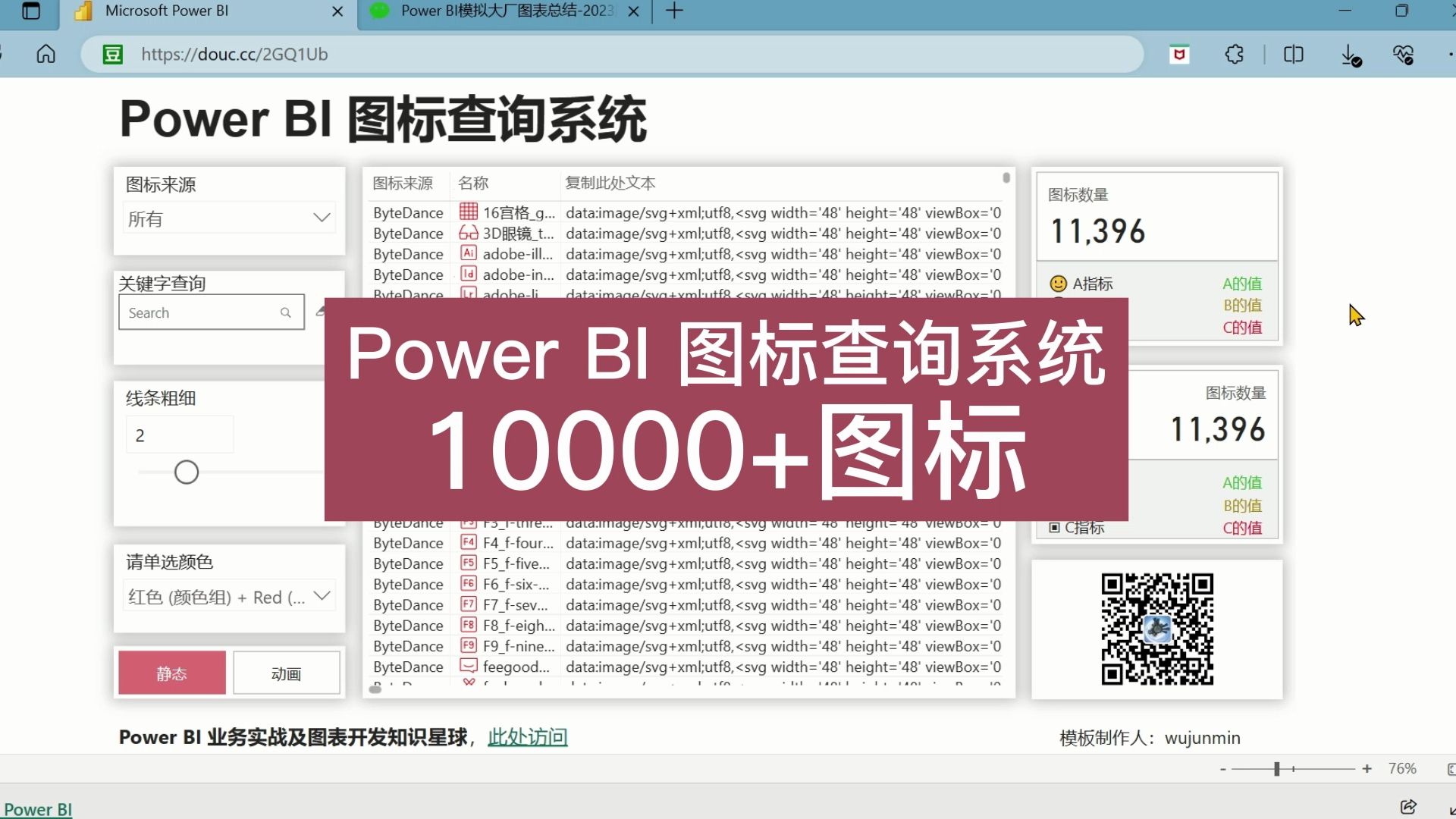
Task: Switch to the Power BI模拟大厂图表总结 tab
Action: pyautogui.click(x=504, y=11)
